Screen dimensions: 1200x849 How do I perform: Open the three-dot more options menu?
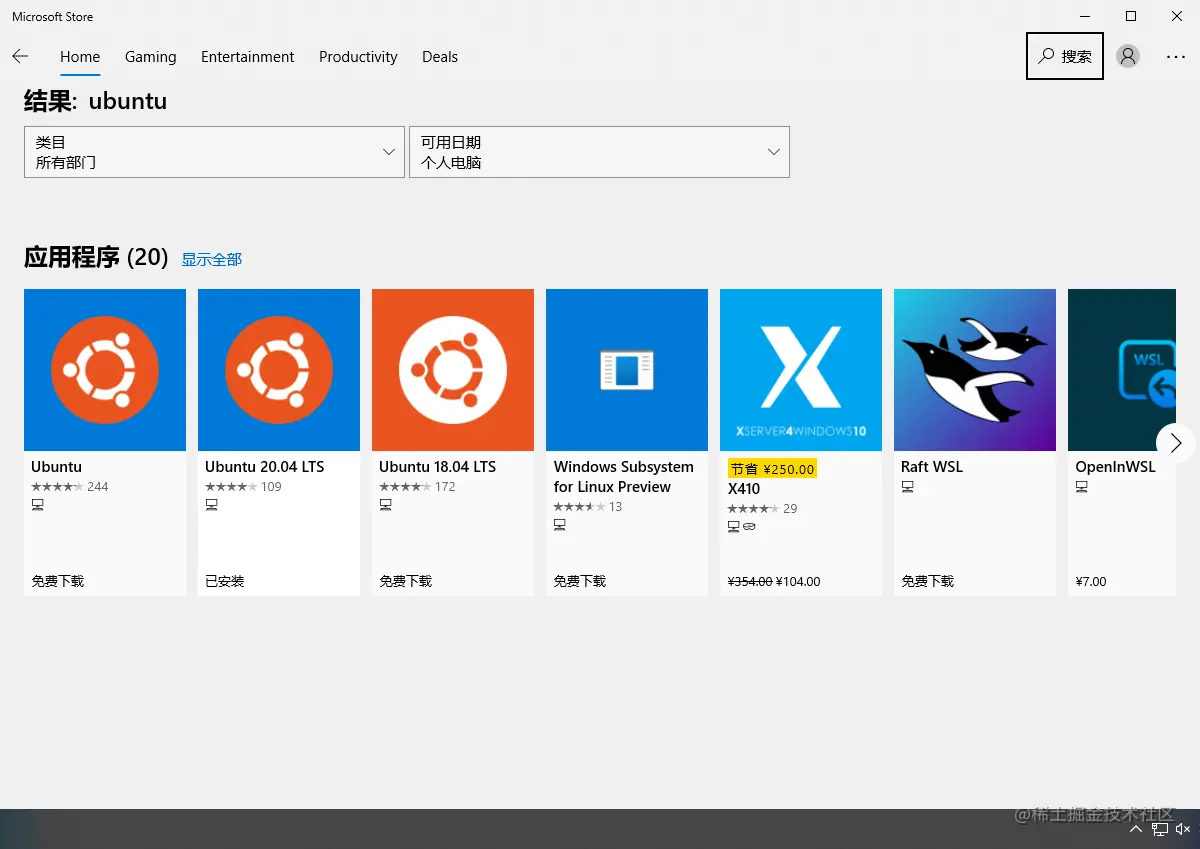pos(1176,57)
